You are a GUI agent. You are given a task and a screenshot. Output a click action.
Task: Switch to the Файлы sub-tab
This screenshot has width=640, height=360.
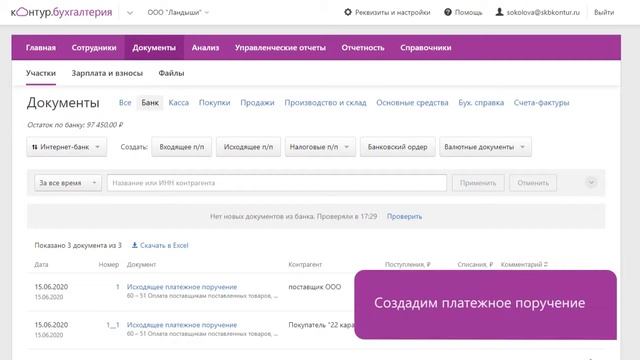click(x=171, y=73)
